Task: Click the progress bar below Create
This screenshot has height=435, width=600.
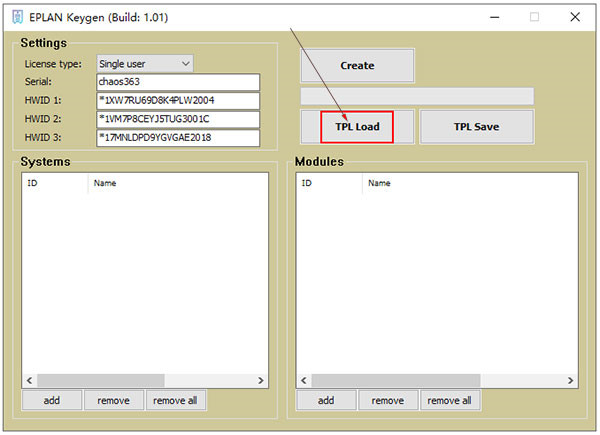Action: click(x=417, y=96)
